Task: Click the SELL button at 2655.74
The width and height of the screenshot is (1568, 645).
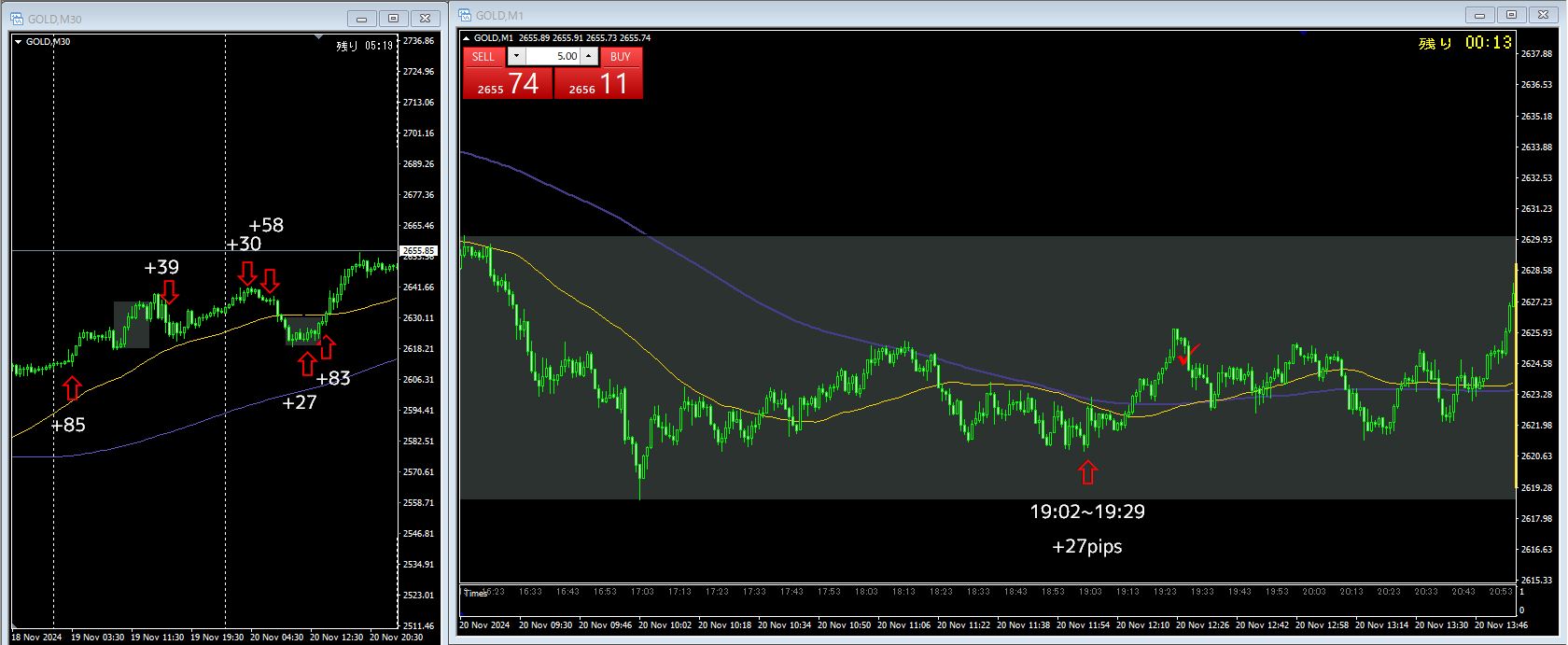Action: [508, 84]
